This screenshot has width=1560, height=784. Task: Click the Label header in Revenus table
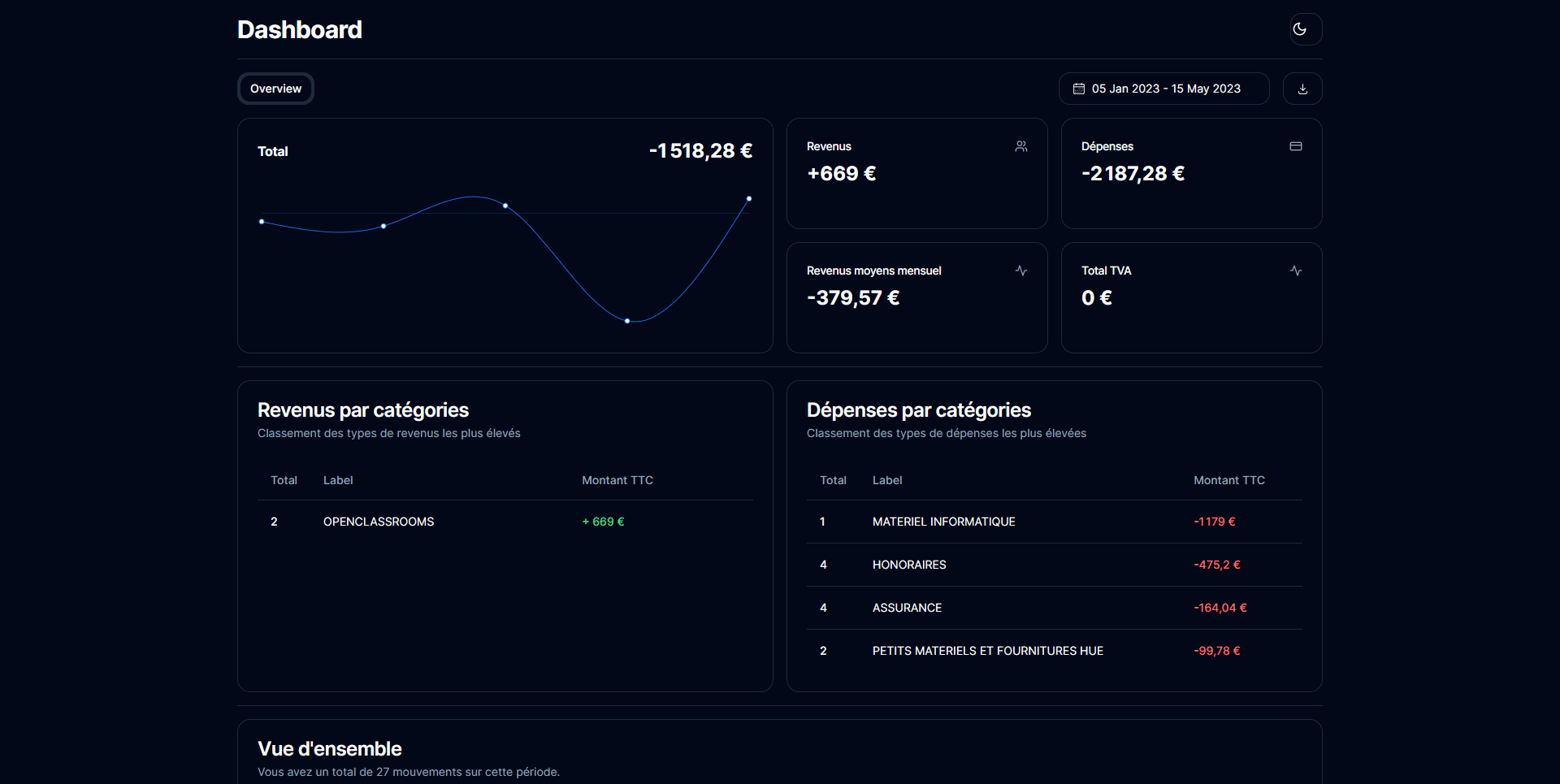point(338,480)
